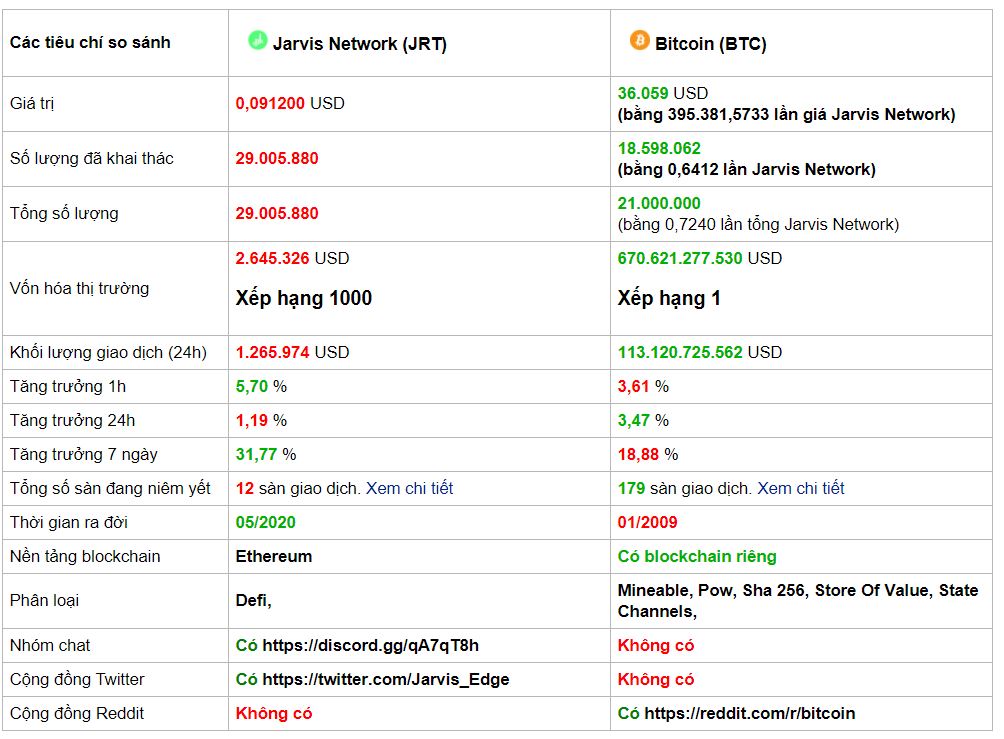Select 'Cộng đồng Reddit' row label
This screenshot has height=739, width=1004.
coord(77,713)
